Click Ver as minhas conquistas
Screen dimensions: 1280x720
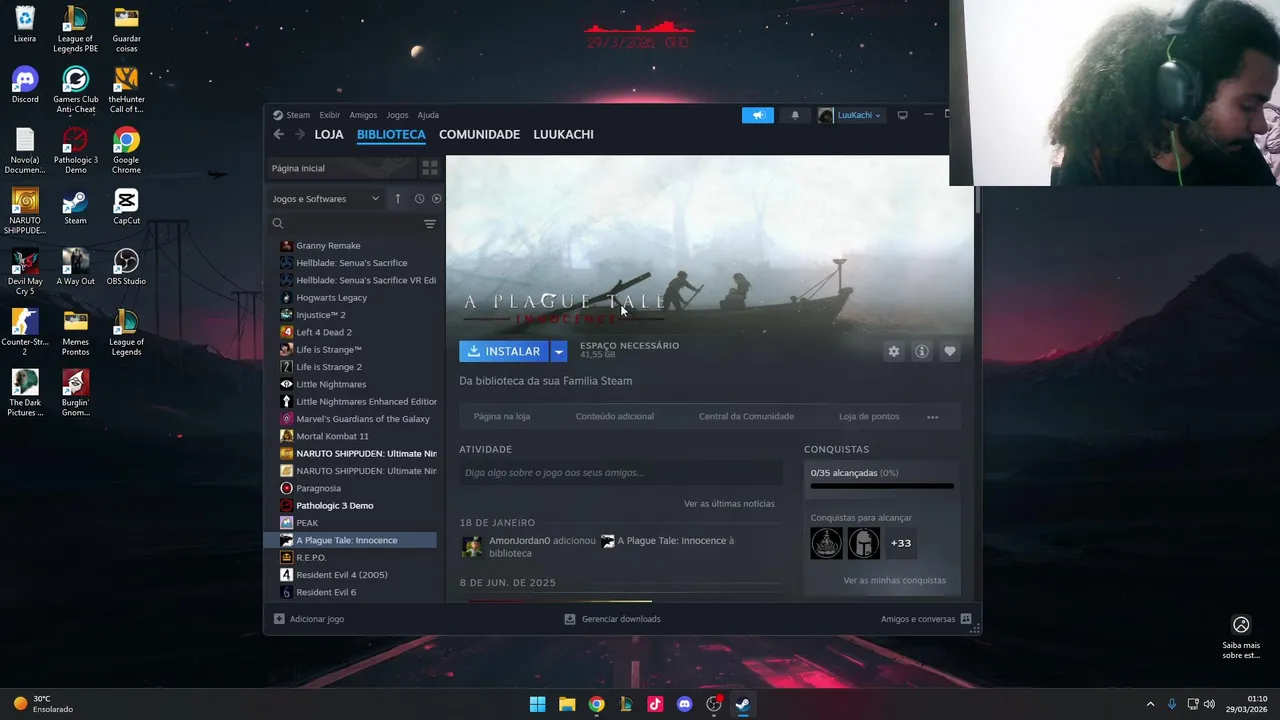coord(894,581)
